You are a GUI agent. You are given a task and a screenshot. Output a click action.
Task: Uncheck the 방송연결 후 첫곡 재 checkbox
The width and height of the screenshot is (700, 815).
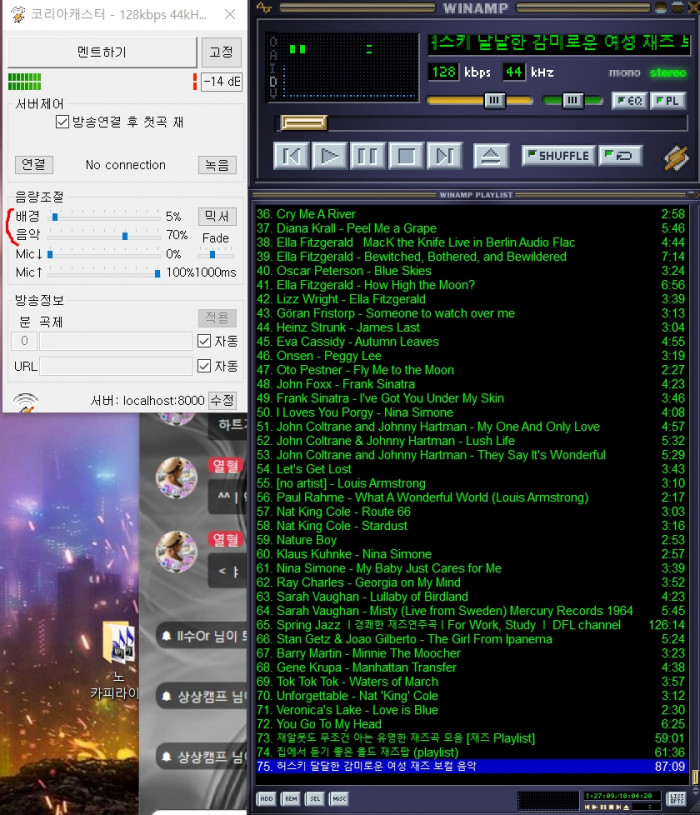62,122
